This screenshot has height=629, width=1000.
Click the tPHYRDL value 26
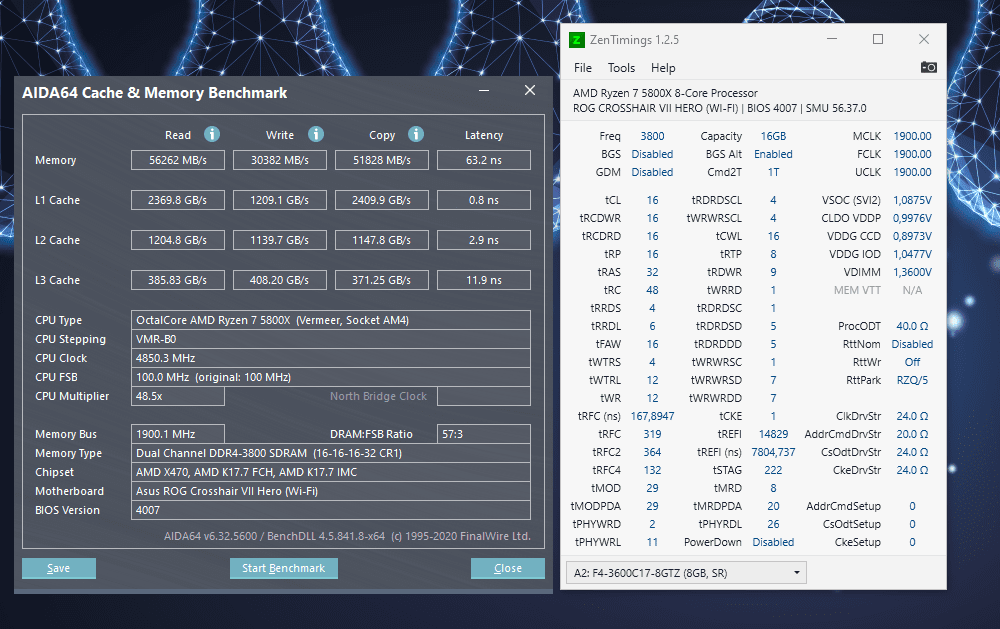(x=773, y=524)
